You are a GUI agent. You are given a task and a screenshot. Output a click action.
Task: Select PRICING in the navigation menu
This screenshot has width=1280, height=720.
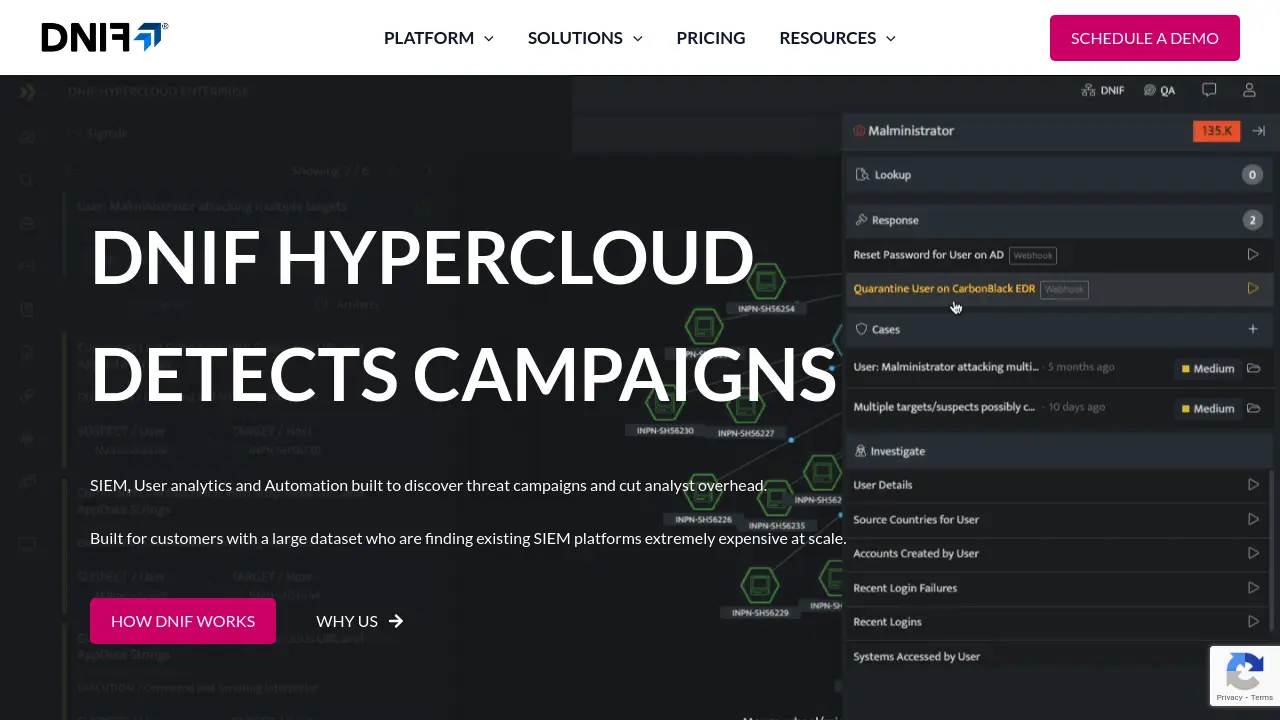[711, 38]
